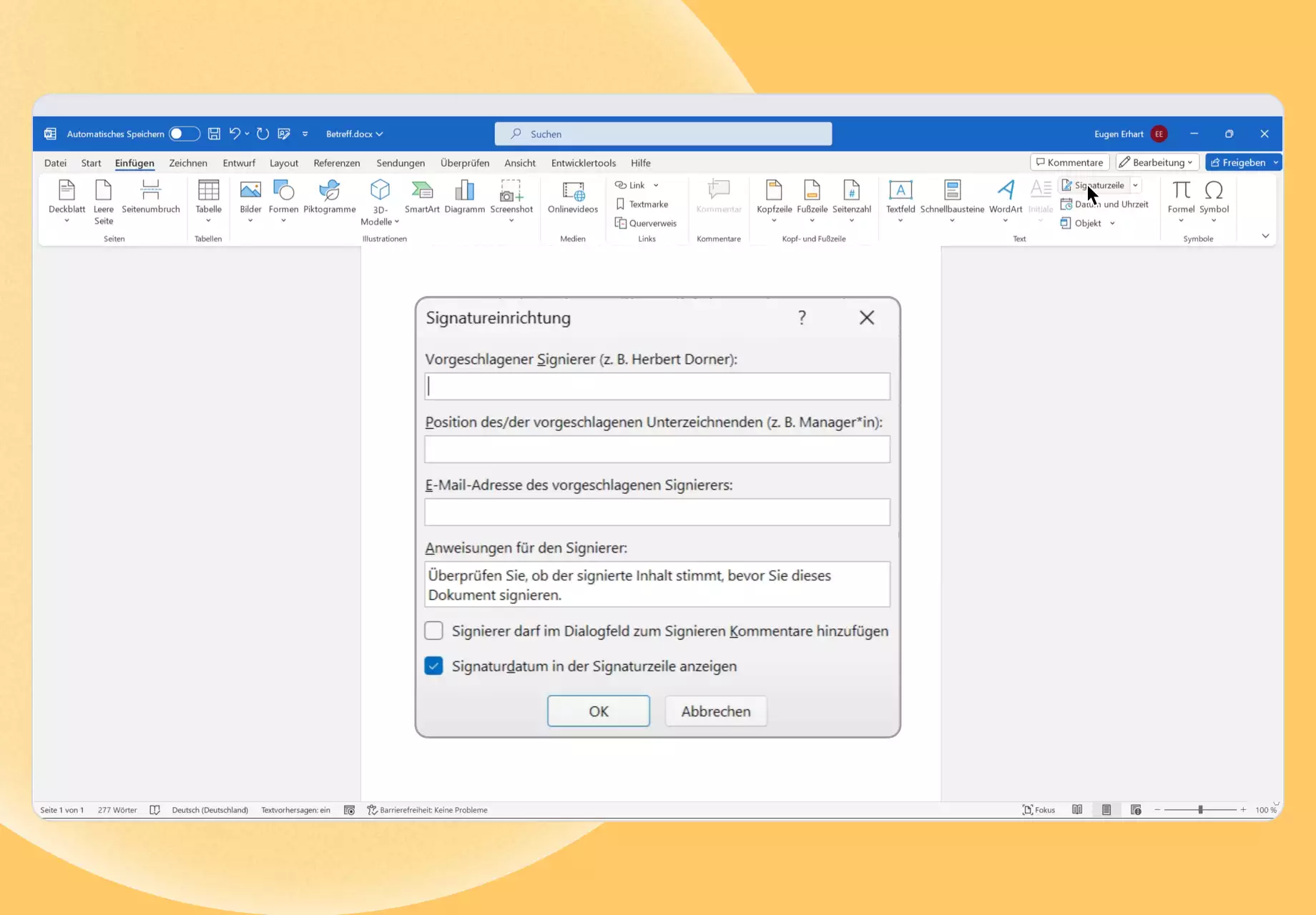Insert Seitenzahl page number

(852, 201)
